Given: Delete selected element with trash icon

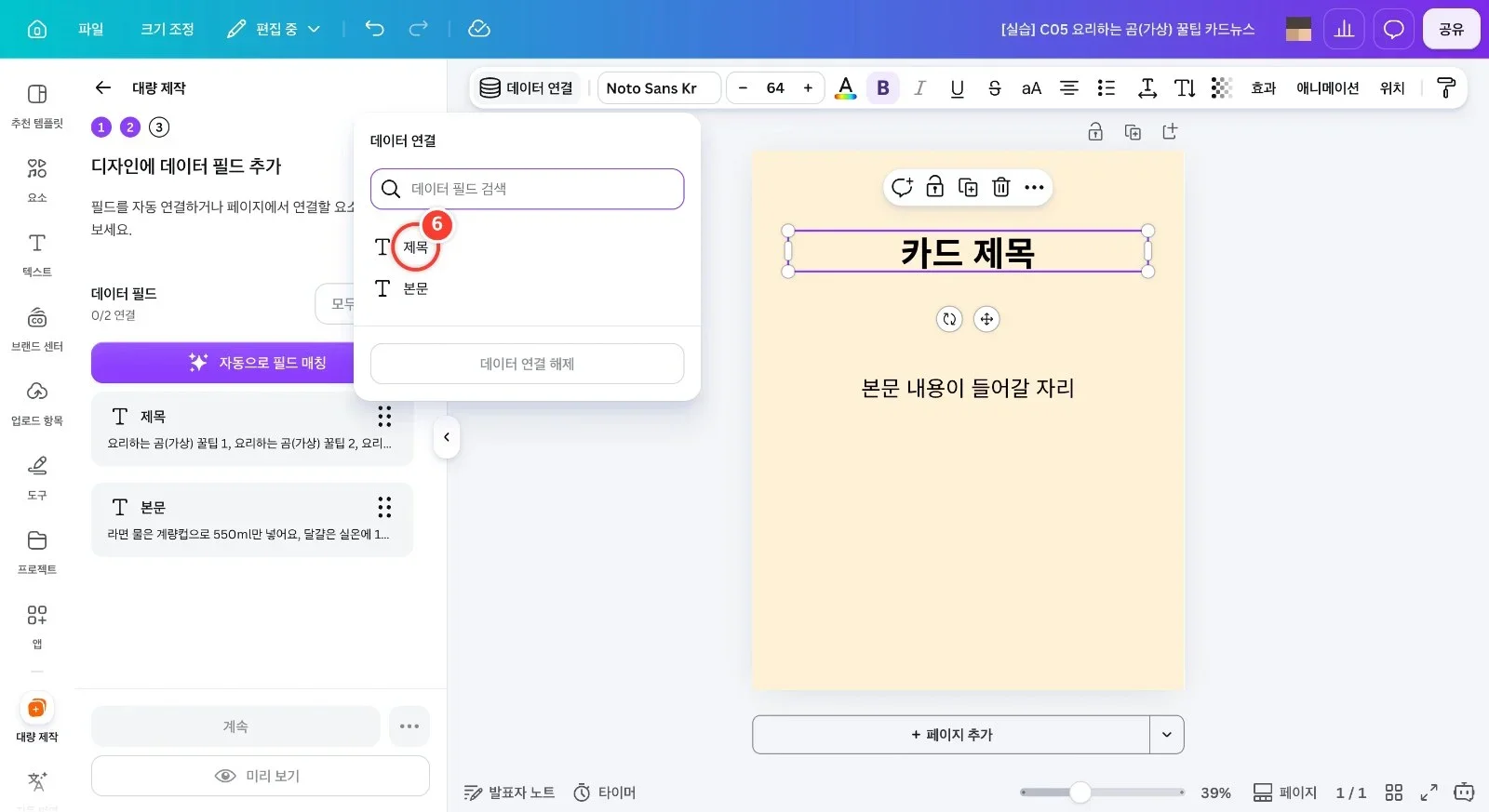Looking at the screenshot, I should (1001, 187).
